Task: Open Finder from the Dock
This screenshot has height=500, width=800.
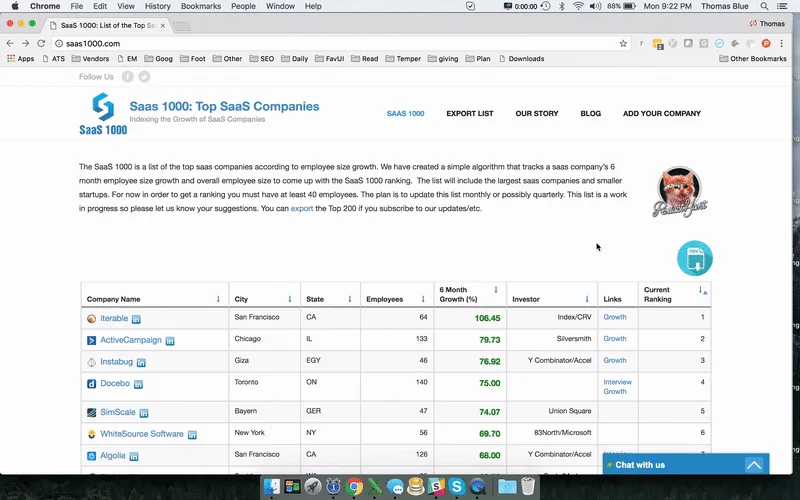Action: pos(271,486)
